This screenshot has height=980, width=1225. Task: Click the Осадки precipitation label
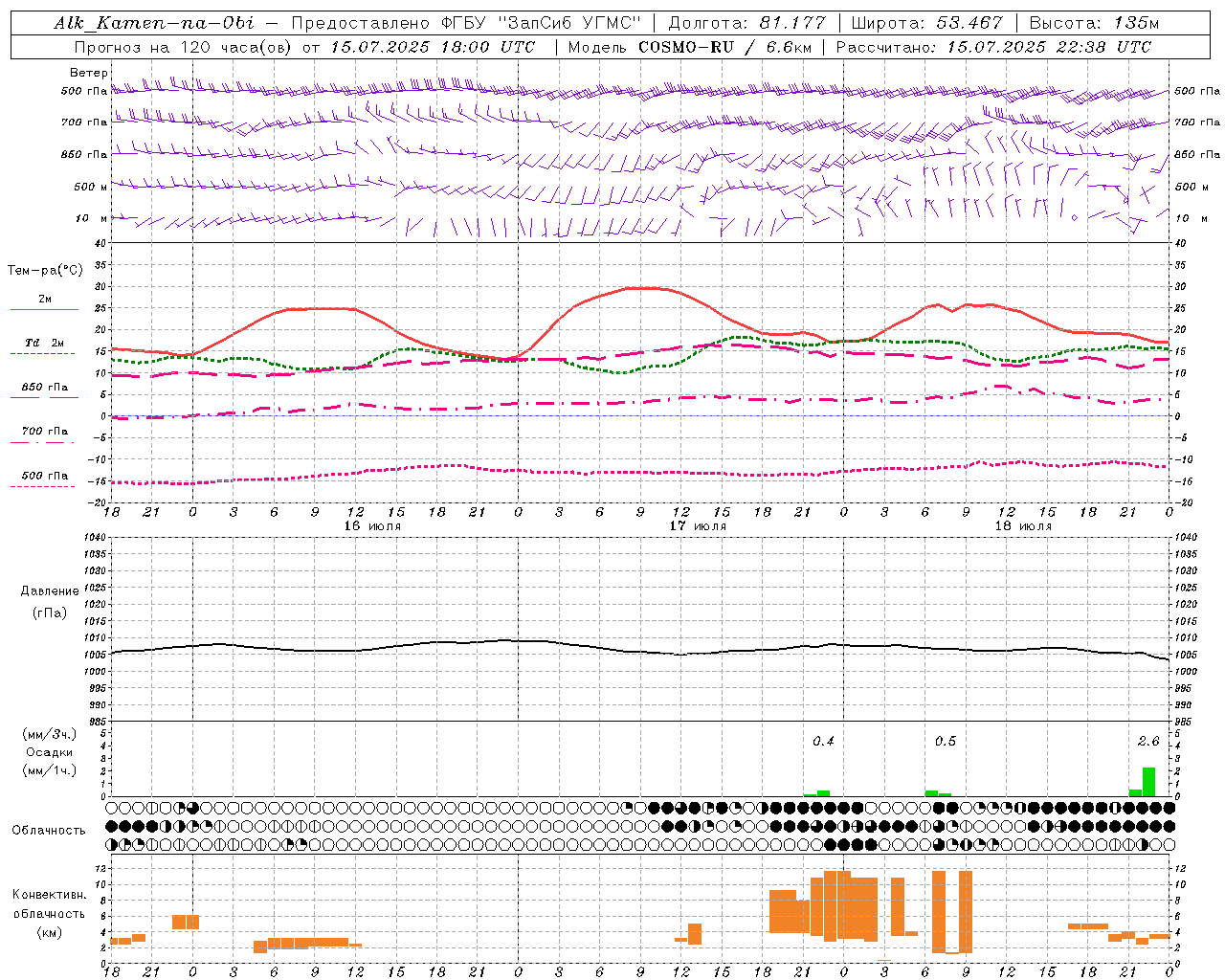(49, 752)
